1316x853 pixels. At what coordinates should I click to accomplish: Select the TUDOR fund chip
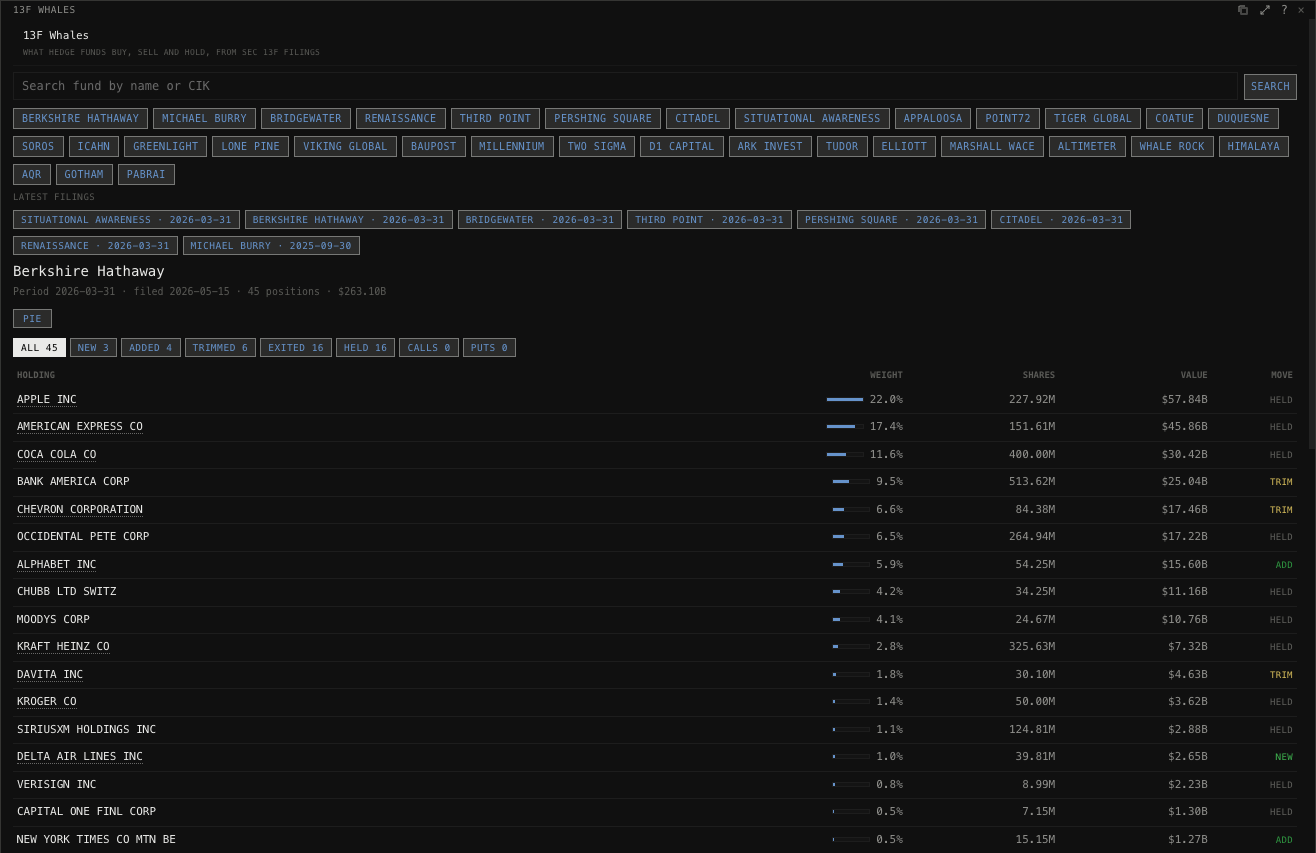pyautogui.click(x=842, y=147)
